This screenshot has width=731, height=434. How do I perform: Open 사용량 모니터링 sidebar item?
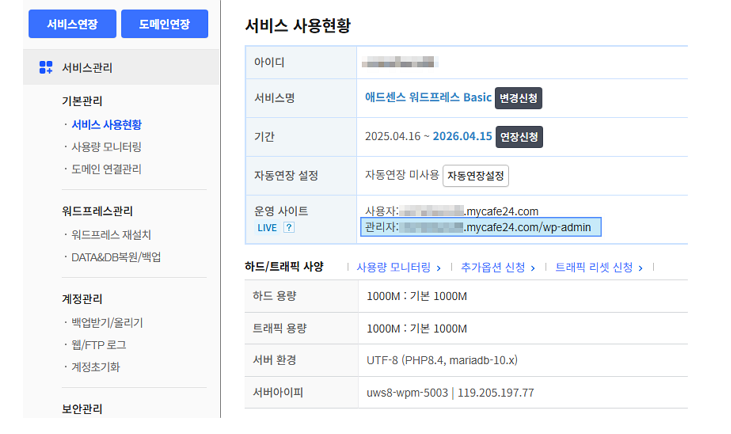tap(106, 147)
